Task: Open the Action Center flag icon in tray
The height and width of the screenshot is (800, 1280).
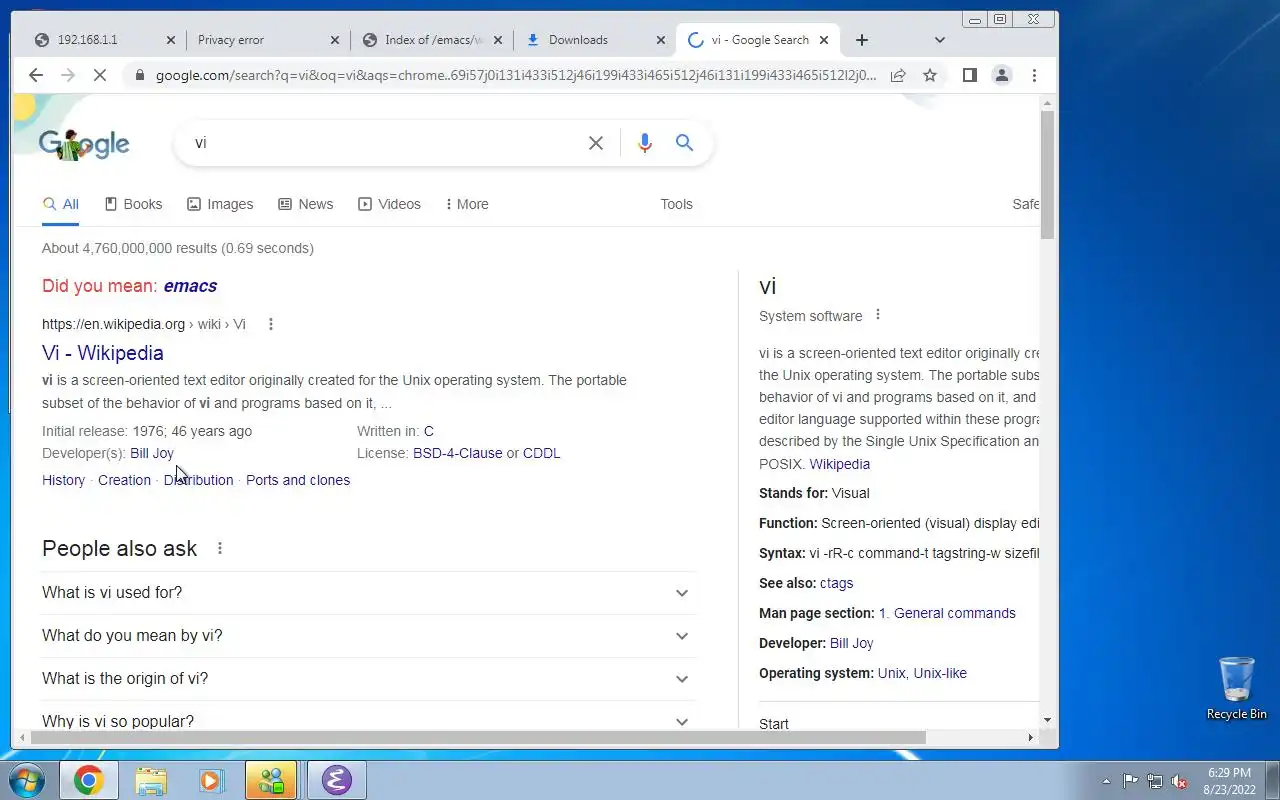Action: tap(1131, 781)
